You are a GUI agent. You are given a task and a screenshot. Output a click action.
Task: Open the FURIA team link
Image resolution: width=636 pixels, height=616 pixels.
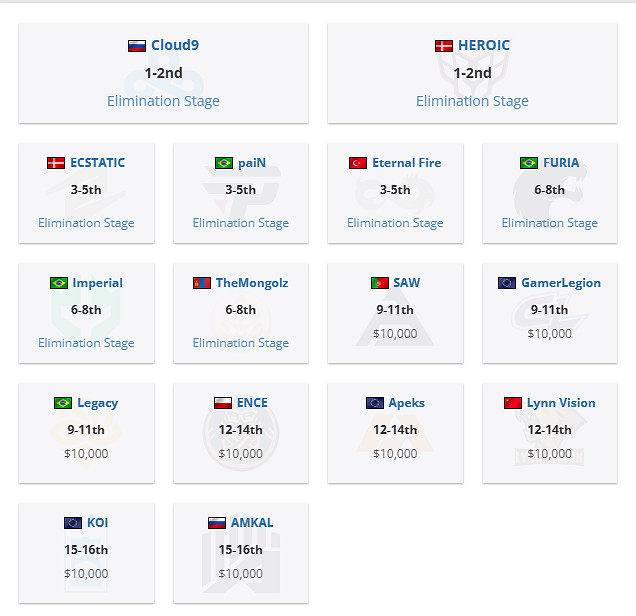pyautogui.click(x=561, y=163)
